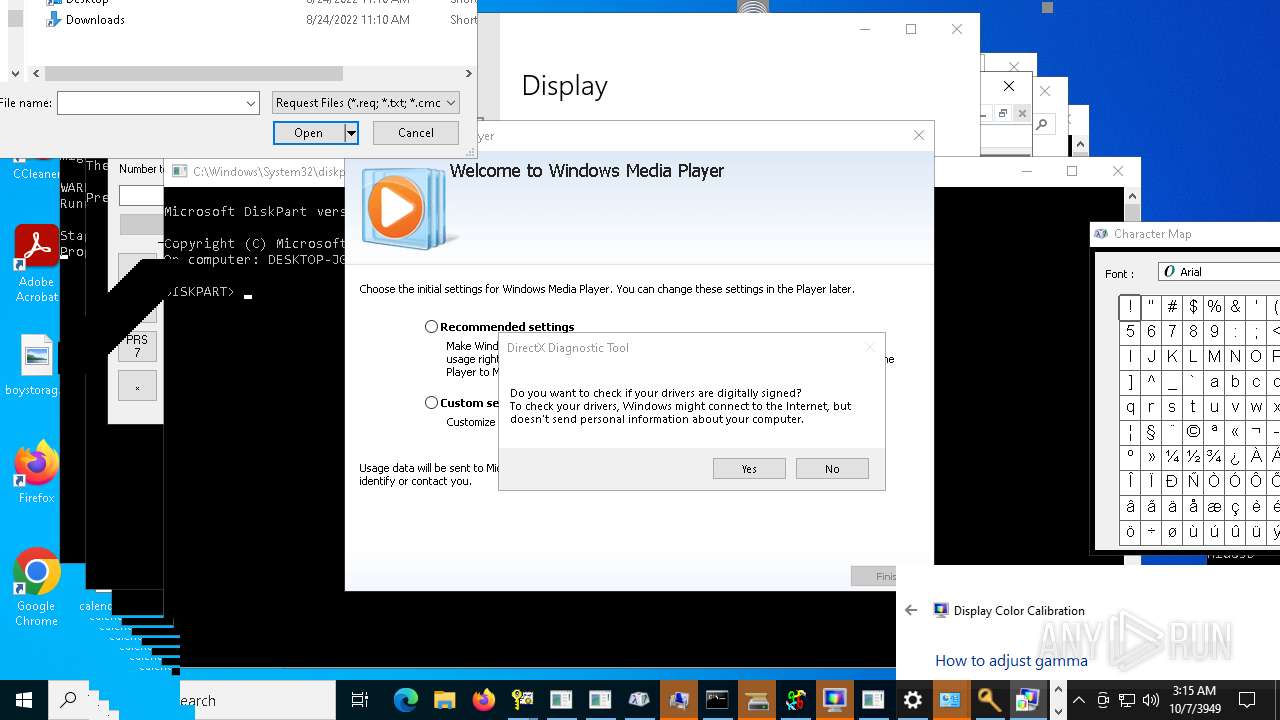Switch to Settings gear taskbar icon

[912, 700]
